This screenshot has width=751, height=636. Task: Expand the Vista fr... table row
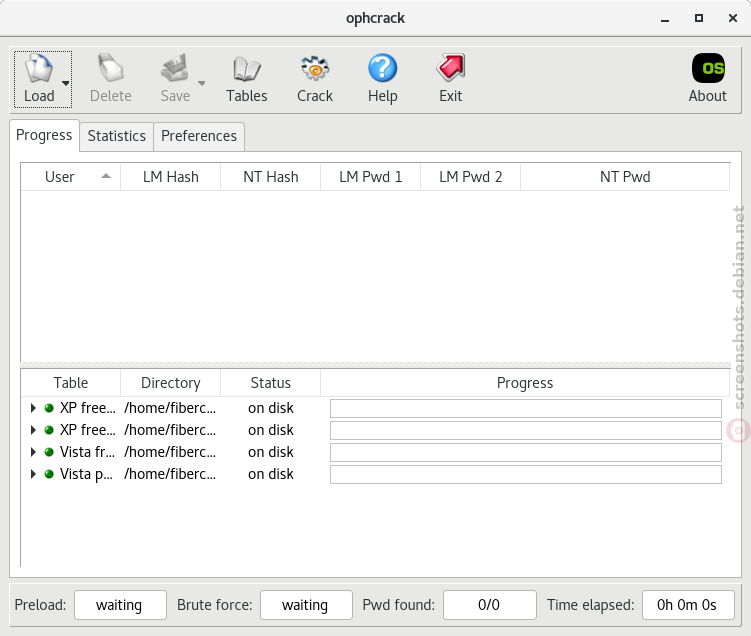click(33, 452)
